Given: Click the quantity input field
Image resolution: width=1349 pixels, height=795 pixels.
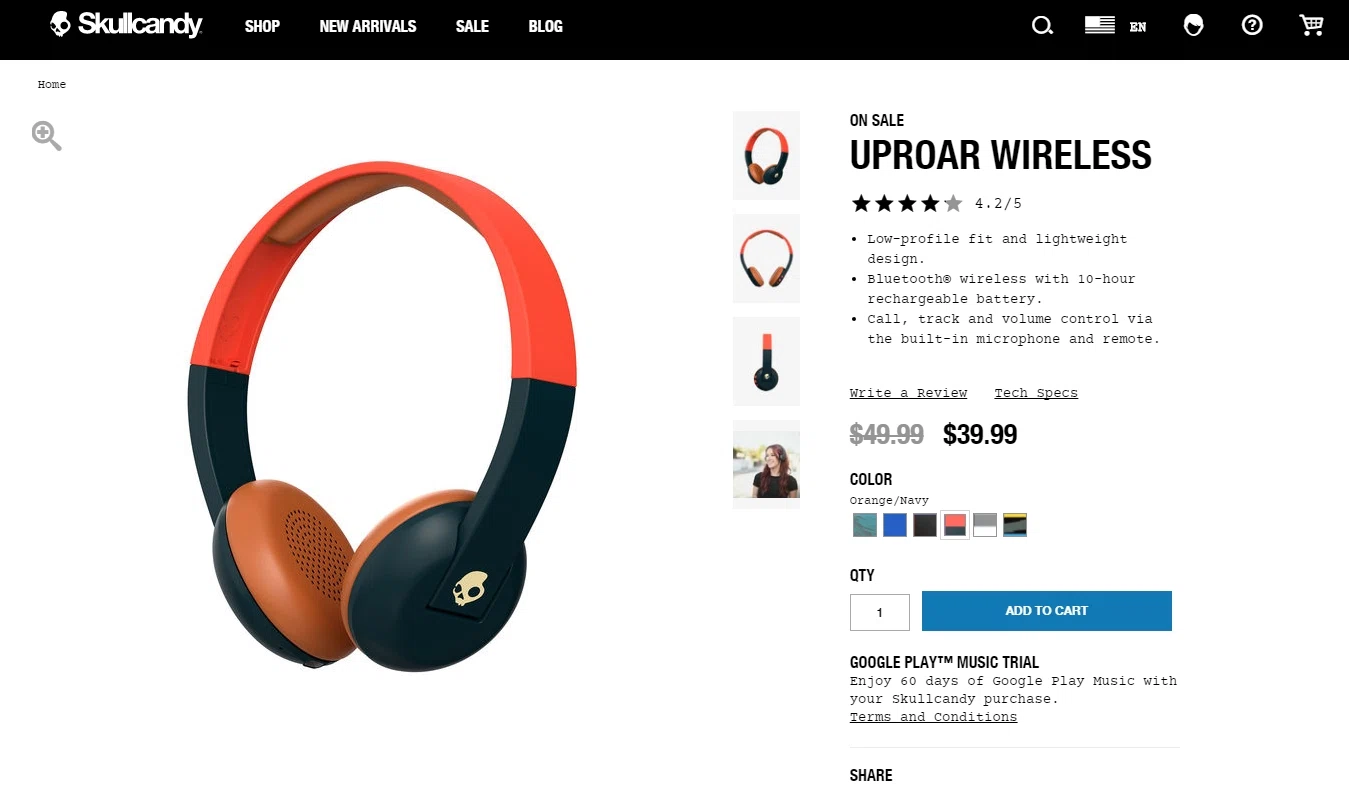Looking at the screenshot, I should point(880,612).
